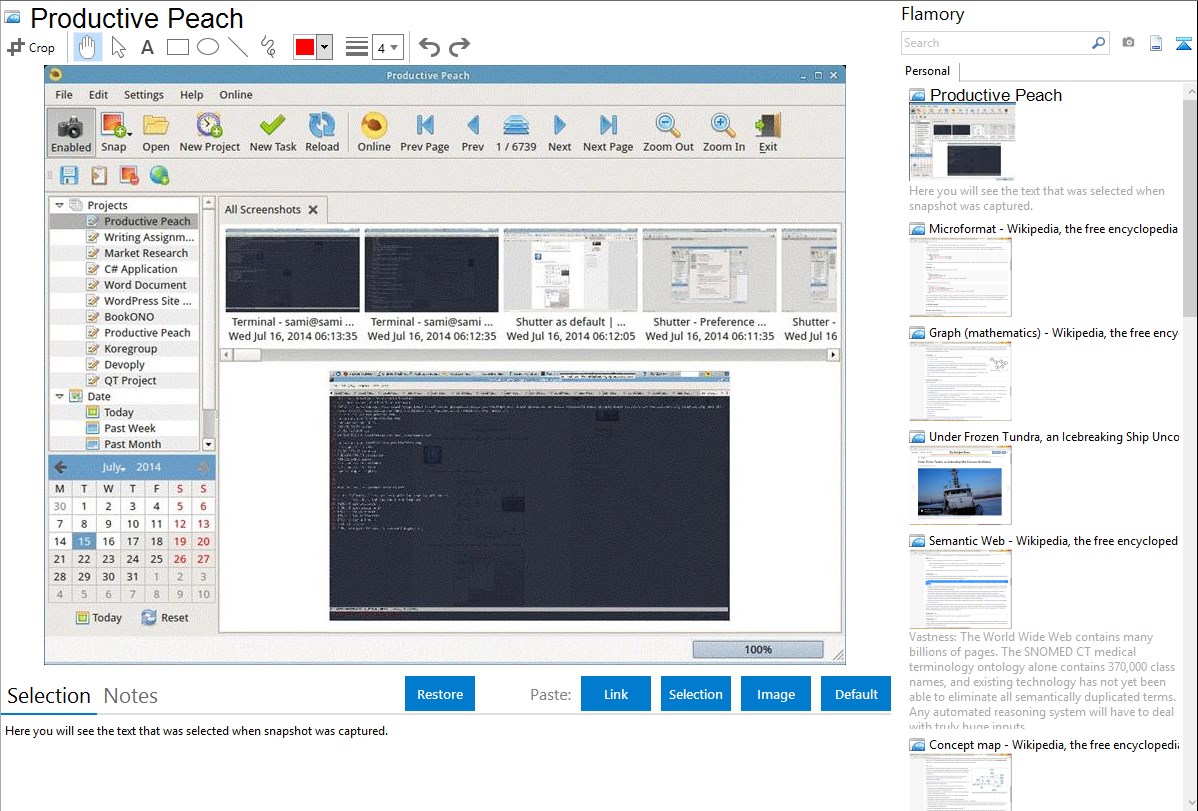Image resolution: width=1198 pixels, height=811 pixels.
Task: Select Market Research project
Action: point(145,253)
